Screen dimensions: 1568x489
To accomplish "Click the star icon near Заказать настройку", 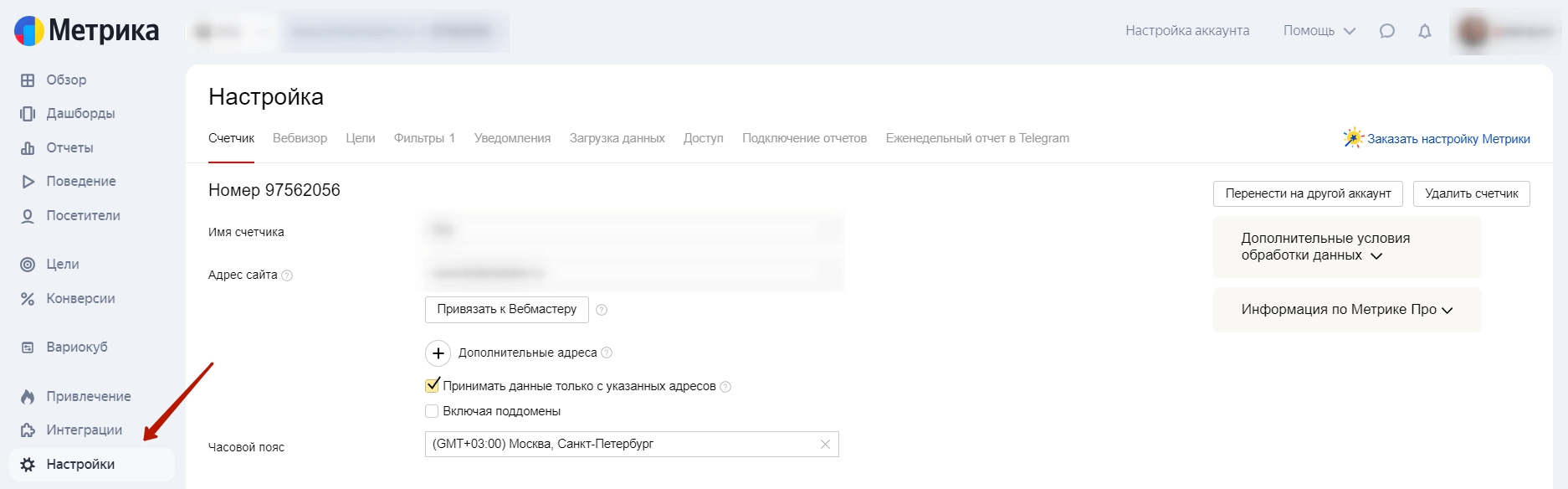I will (1353, 138).
